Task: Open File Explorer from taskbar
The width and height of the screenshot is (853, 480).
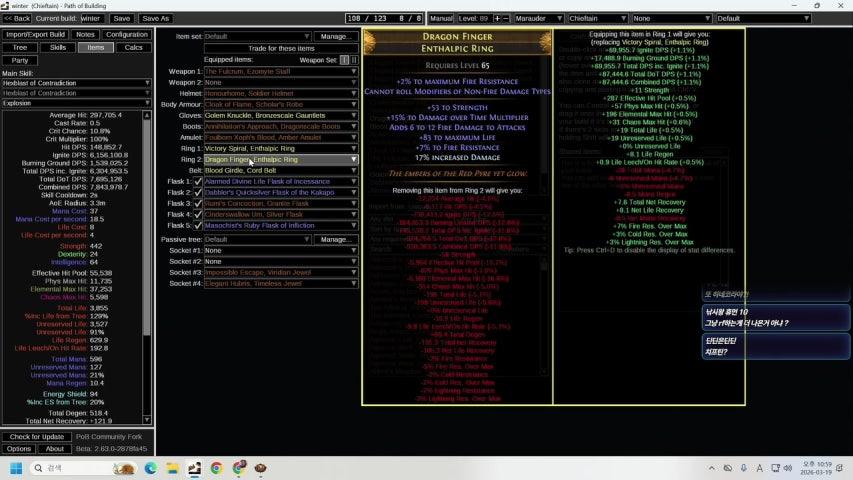Action: [x=173, y=468]
